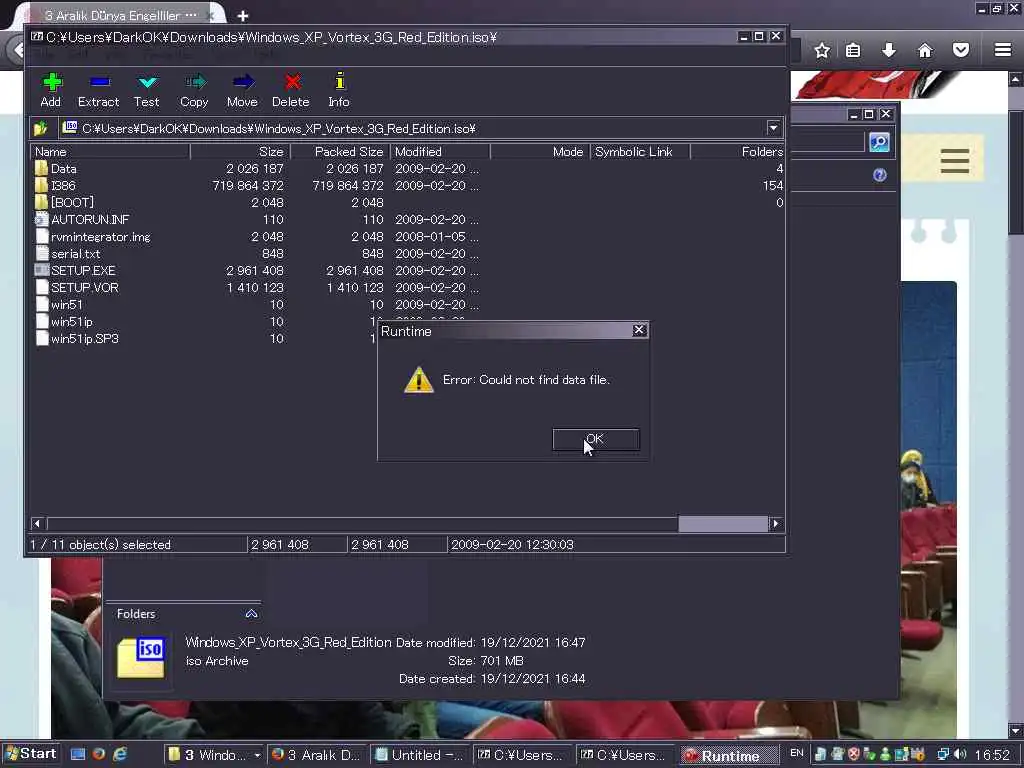
Task: Open the browser hamburger menu
Action: (1003, 50)
